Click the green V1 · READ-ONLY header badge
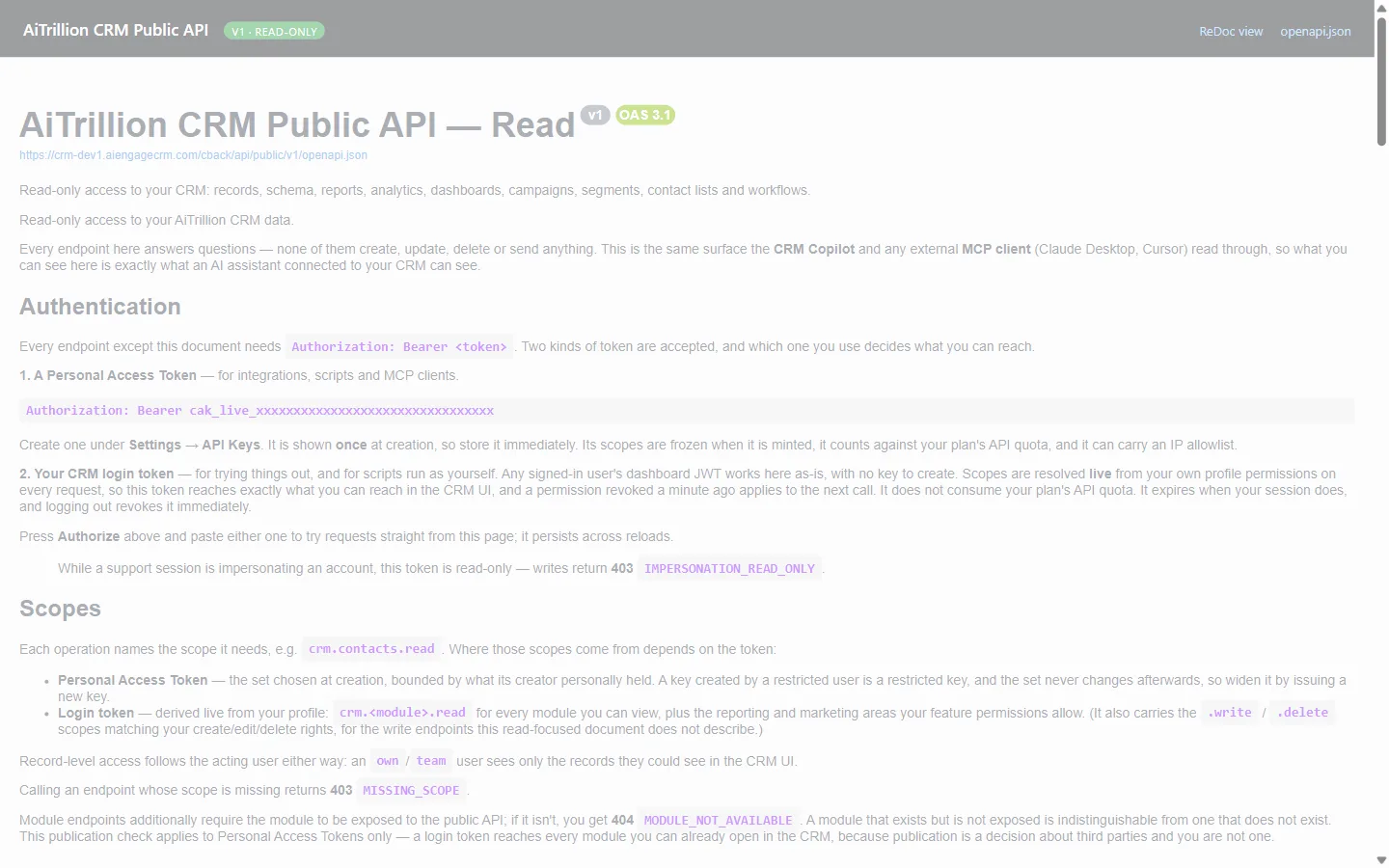1389x868 pixels. pyautogui.click(x=274, y=31)
